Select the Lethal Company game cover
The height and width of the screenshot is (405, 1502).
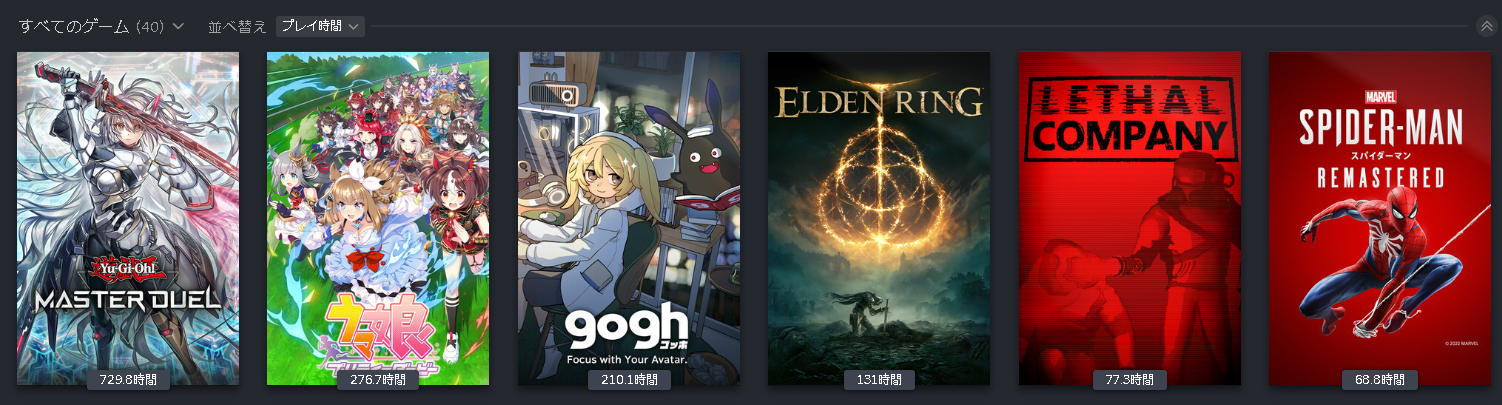point(1130,218)
